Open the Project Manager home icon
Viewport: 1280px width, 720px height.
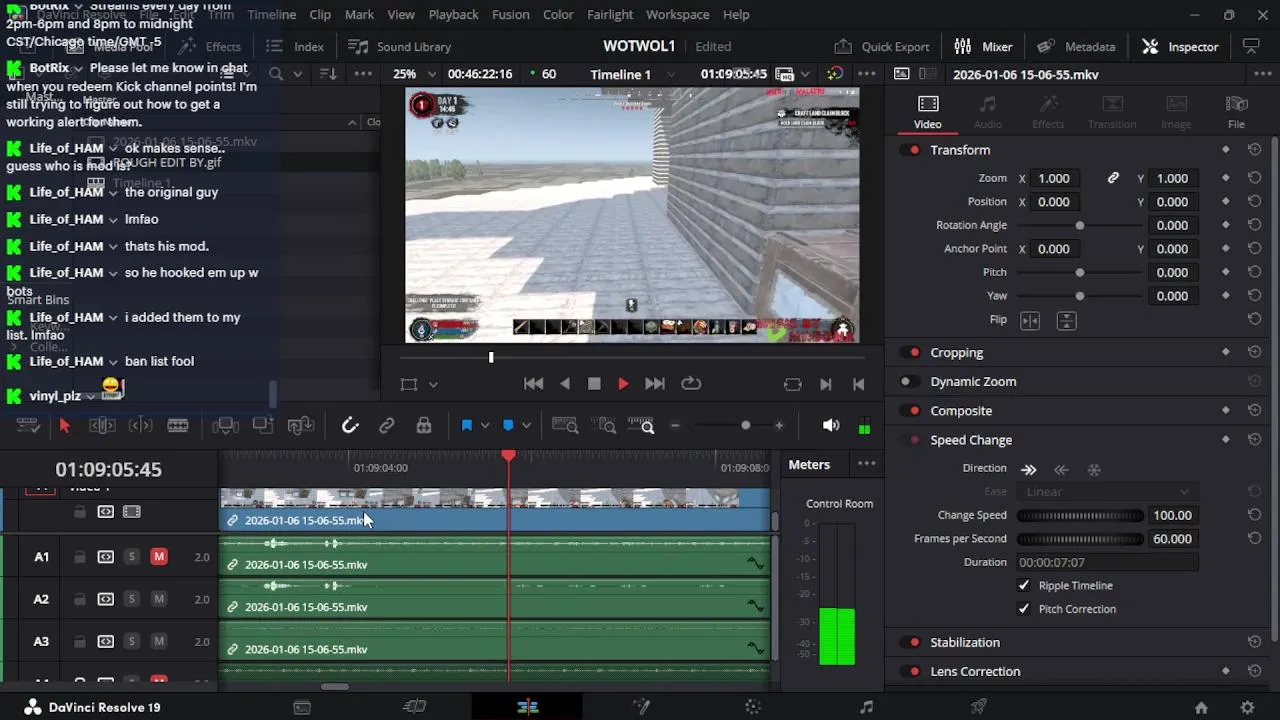(x=1201, y=707)
